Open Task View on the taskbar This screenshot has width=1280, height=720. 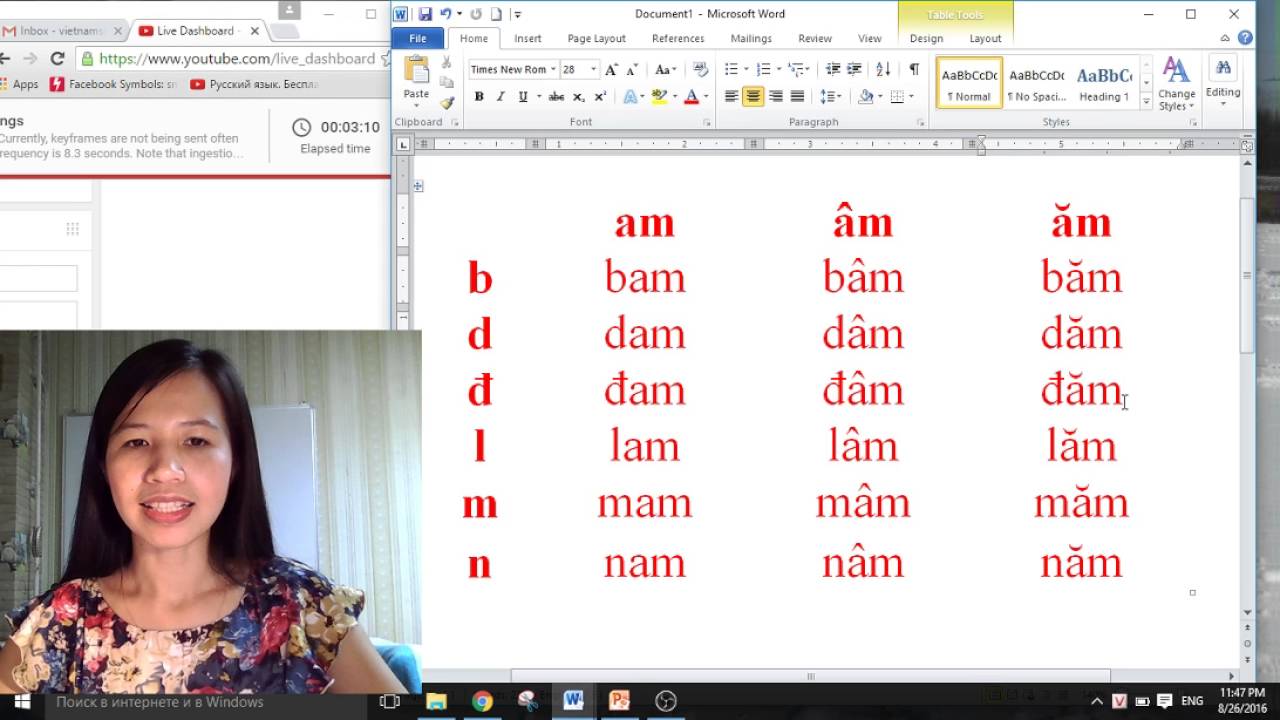point(390,701)
